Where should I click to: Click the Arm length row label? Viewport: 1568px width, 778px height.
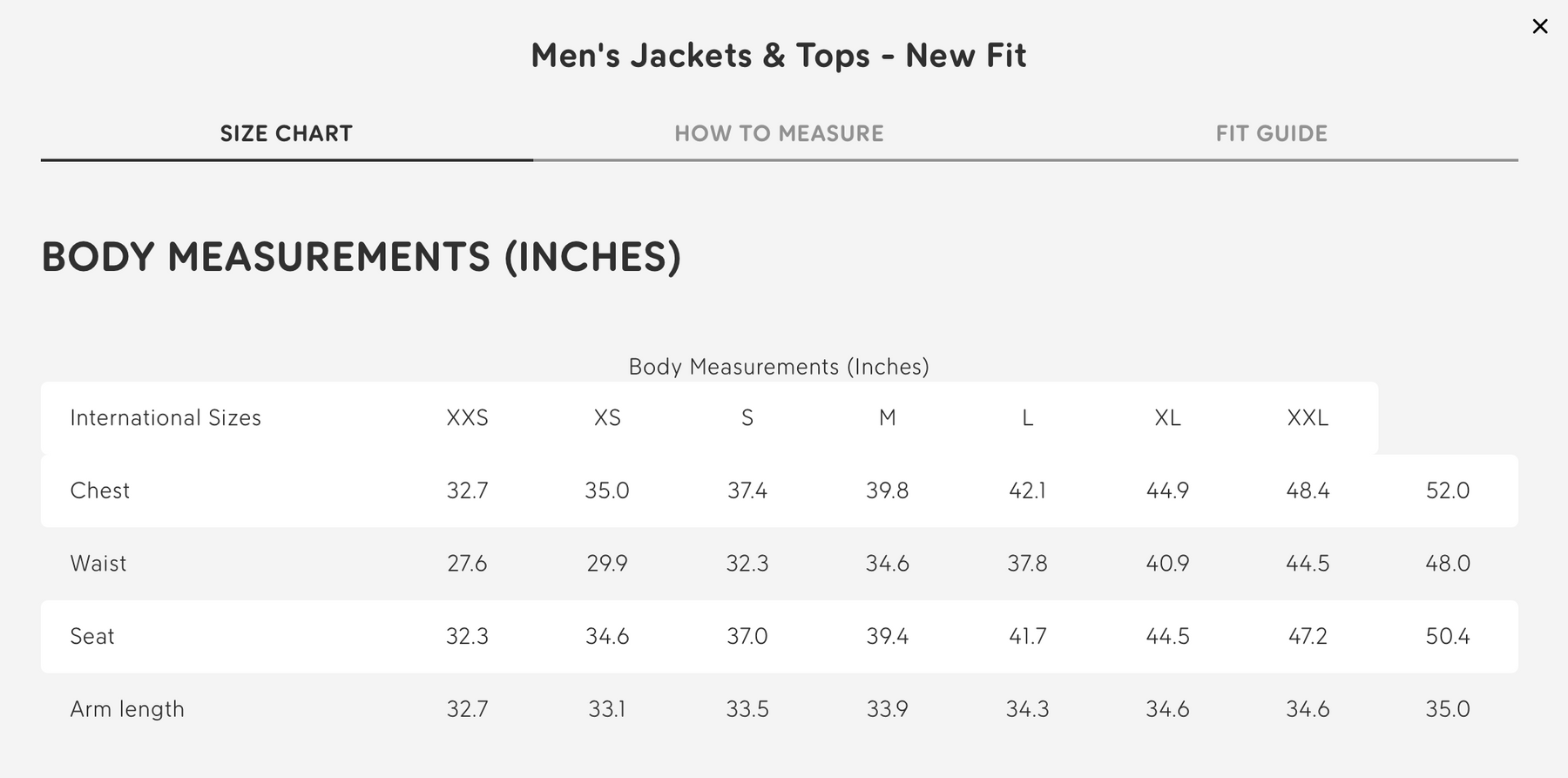point(127,709)
